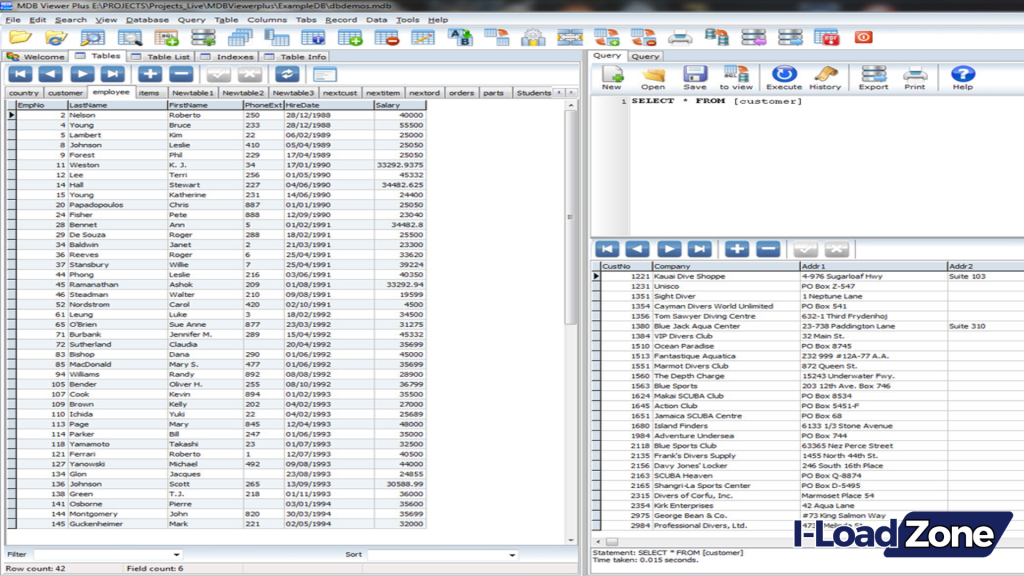Open the Sort dropdown at the bottom
The height and width of the screenshot is (576, 1024).
pos(512,554)
